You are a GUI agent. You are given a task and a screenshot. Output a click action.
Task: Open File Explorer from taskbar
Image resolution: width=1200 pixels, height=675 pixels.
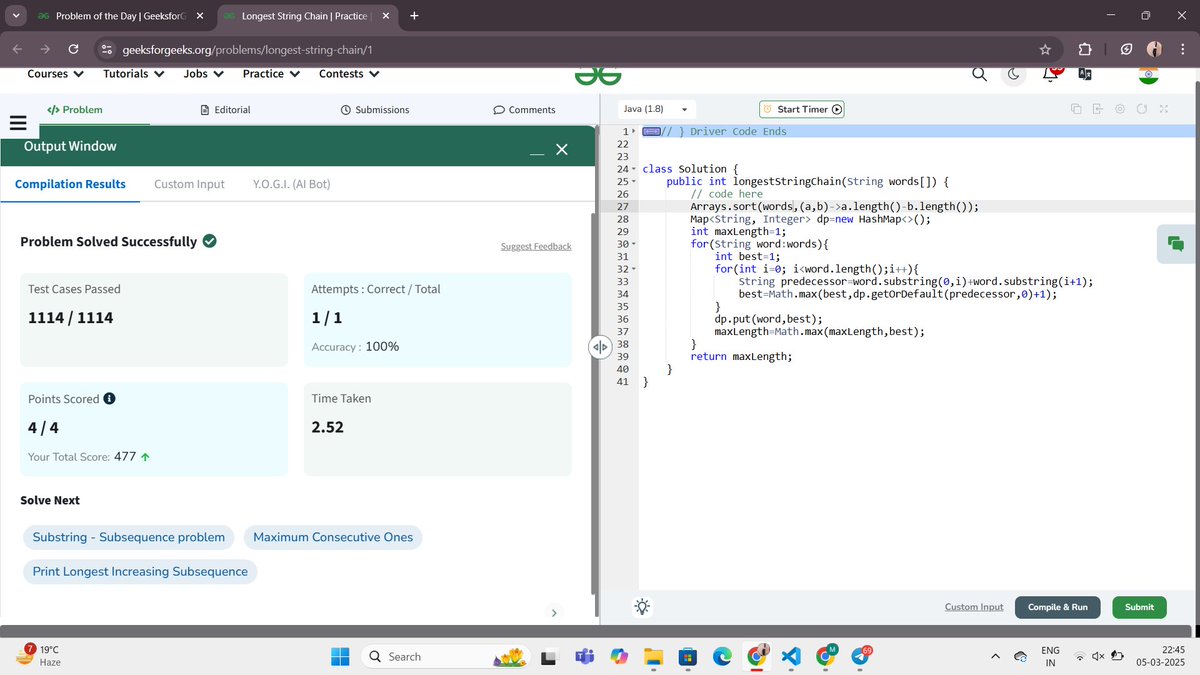(653, 657)
